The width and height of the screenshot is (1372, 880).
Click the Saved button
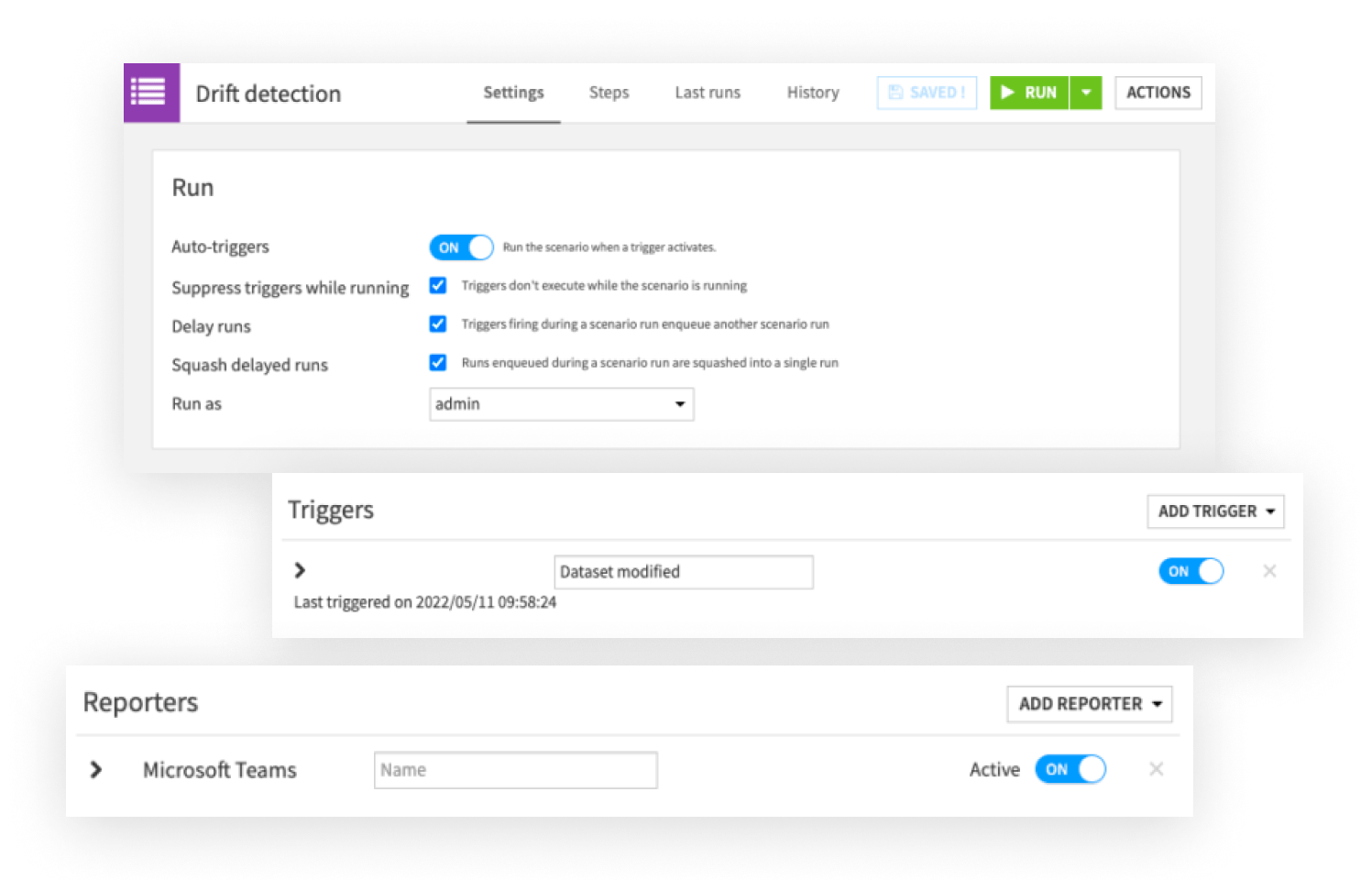[x=927, y=93]
